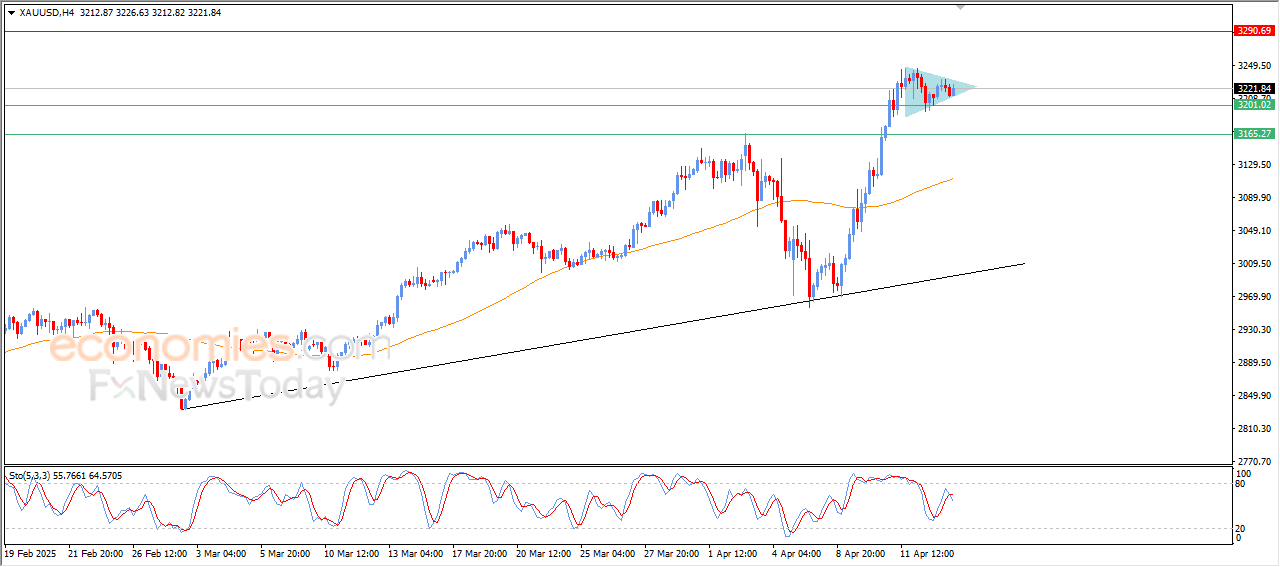1280x567 pixels.
Task: Click the 3 Mar 04:00 time label
Action: 223,553
